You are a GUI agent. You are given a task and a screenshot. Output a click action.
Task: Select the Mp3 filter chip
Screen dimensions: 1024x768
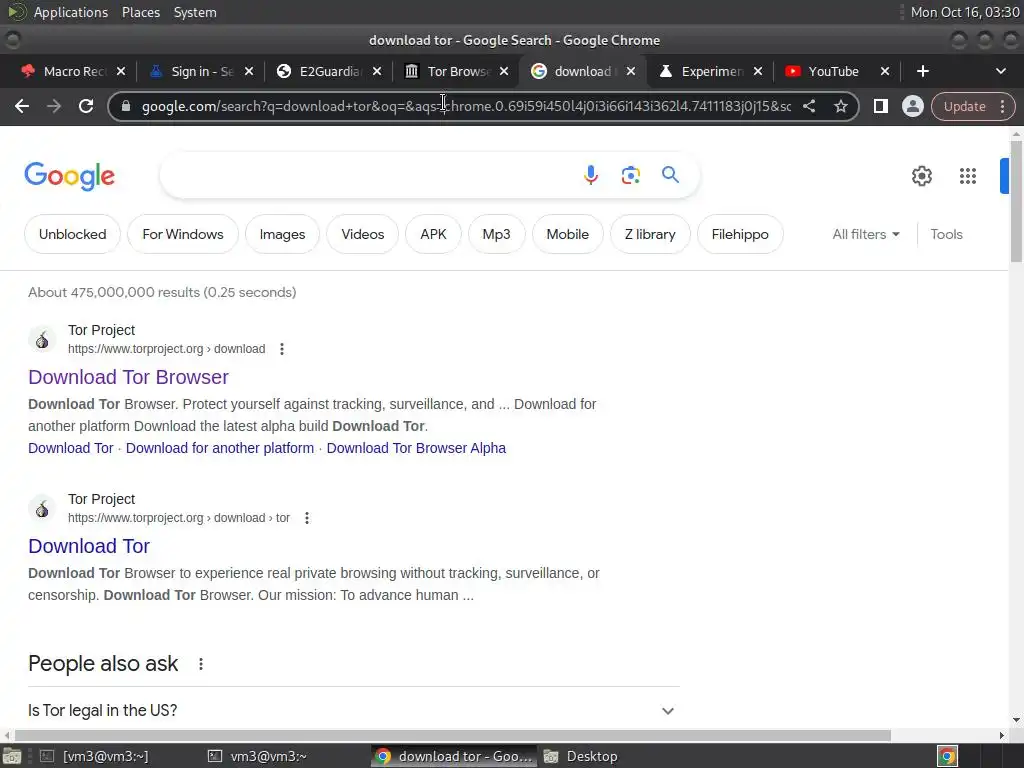pos(496,234)
